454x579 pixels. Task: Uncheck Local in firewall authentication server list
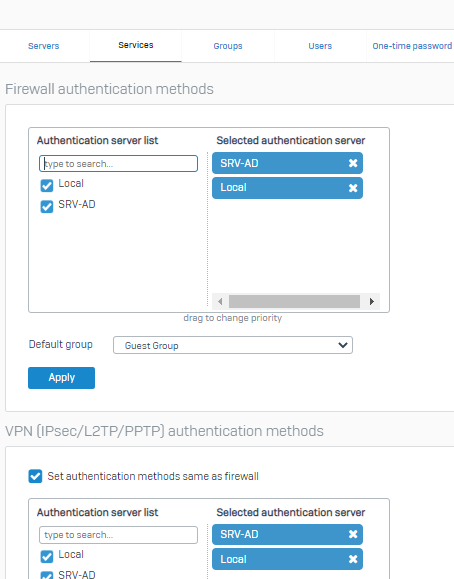pyautogui.click(x=47, y=185)
